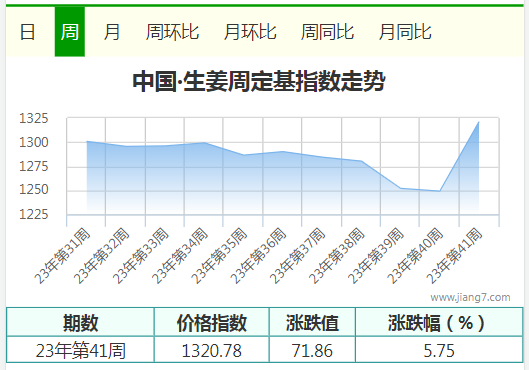Open the 月环比 tab
529x370 pixels.
click(250, 32)
